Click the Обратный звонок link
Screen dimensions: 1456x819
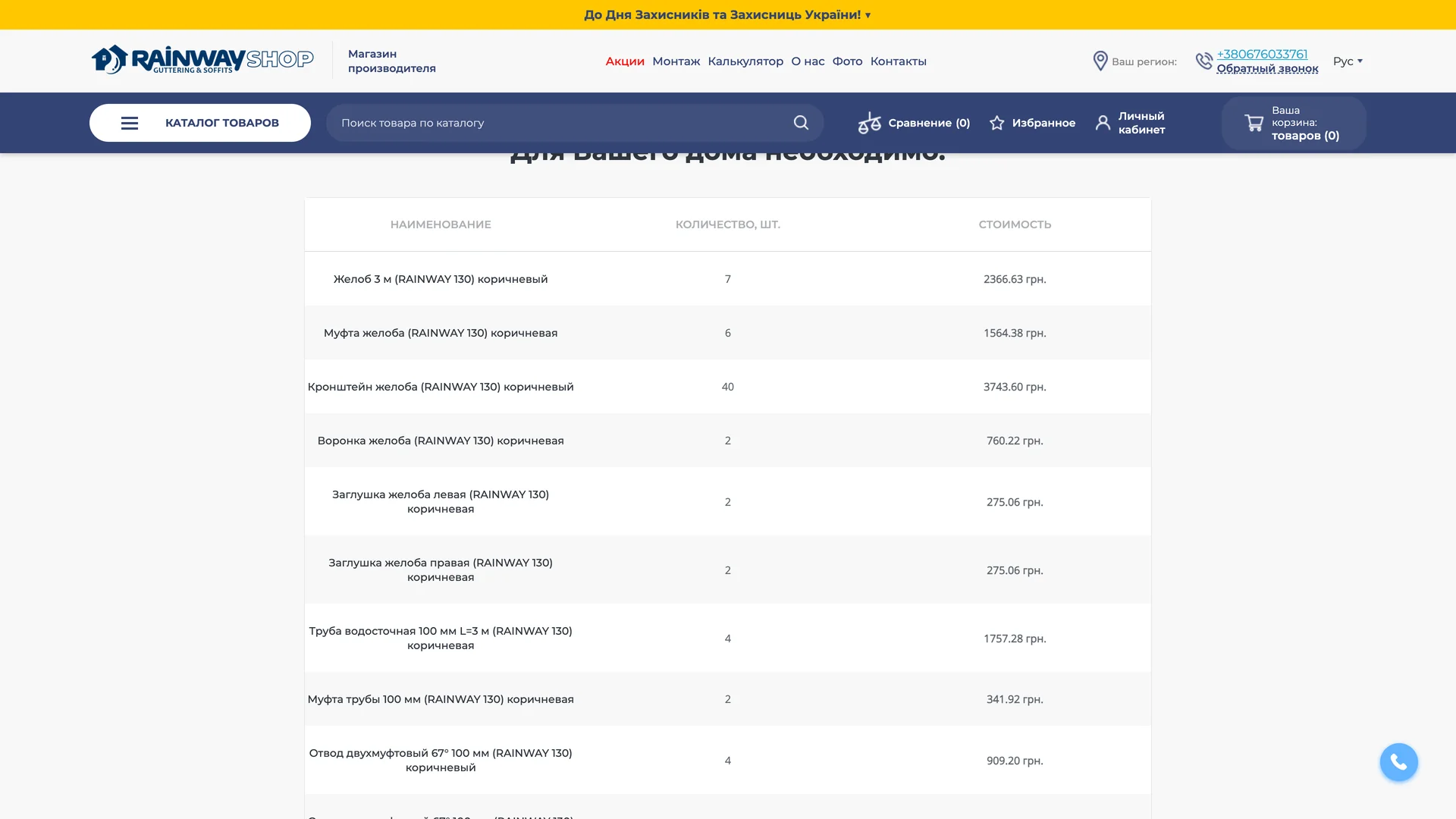[1267, 68]
